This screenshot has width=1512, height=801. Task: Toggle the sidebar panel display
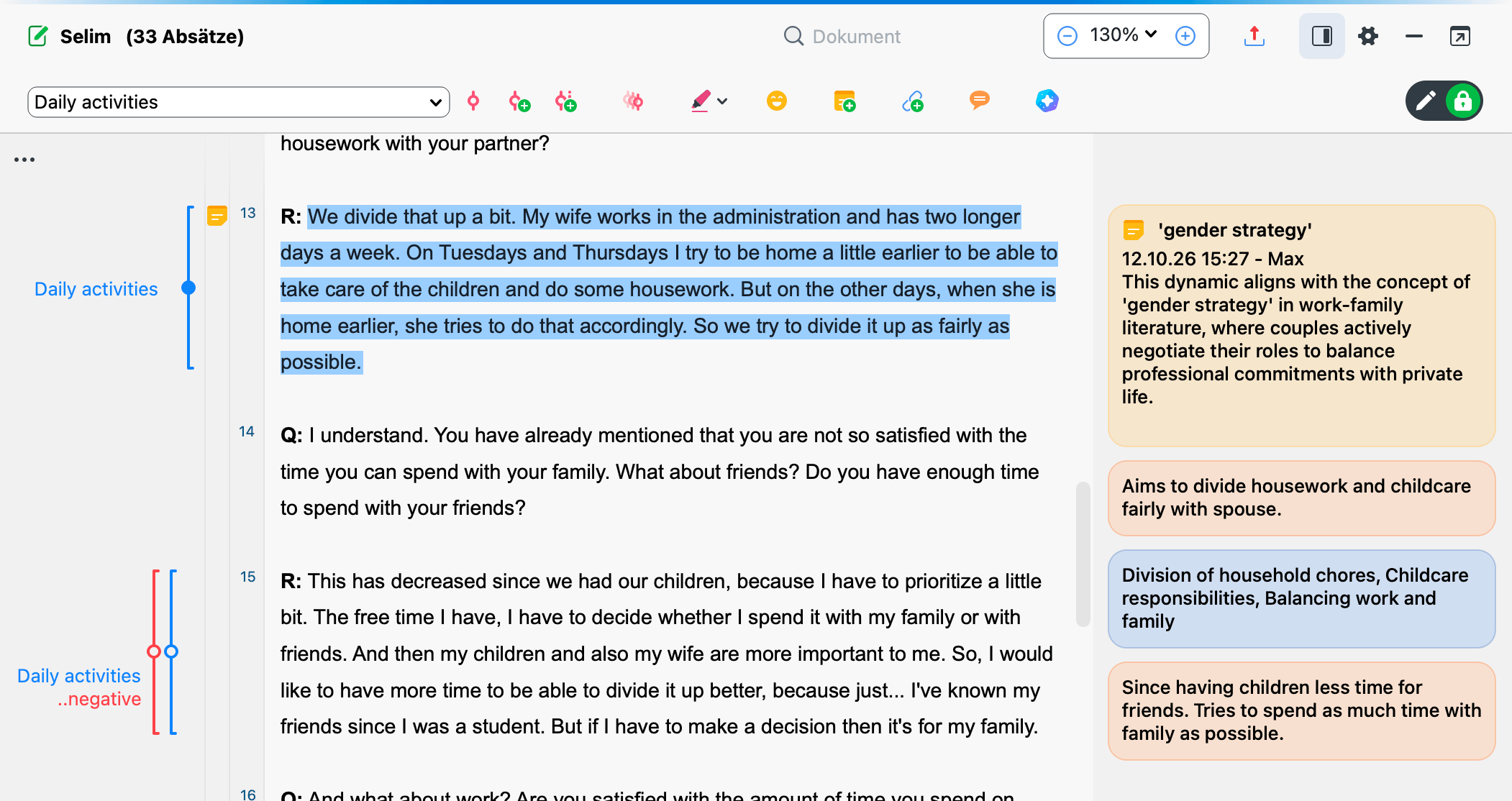tap(1322, 36)
